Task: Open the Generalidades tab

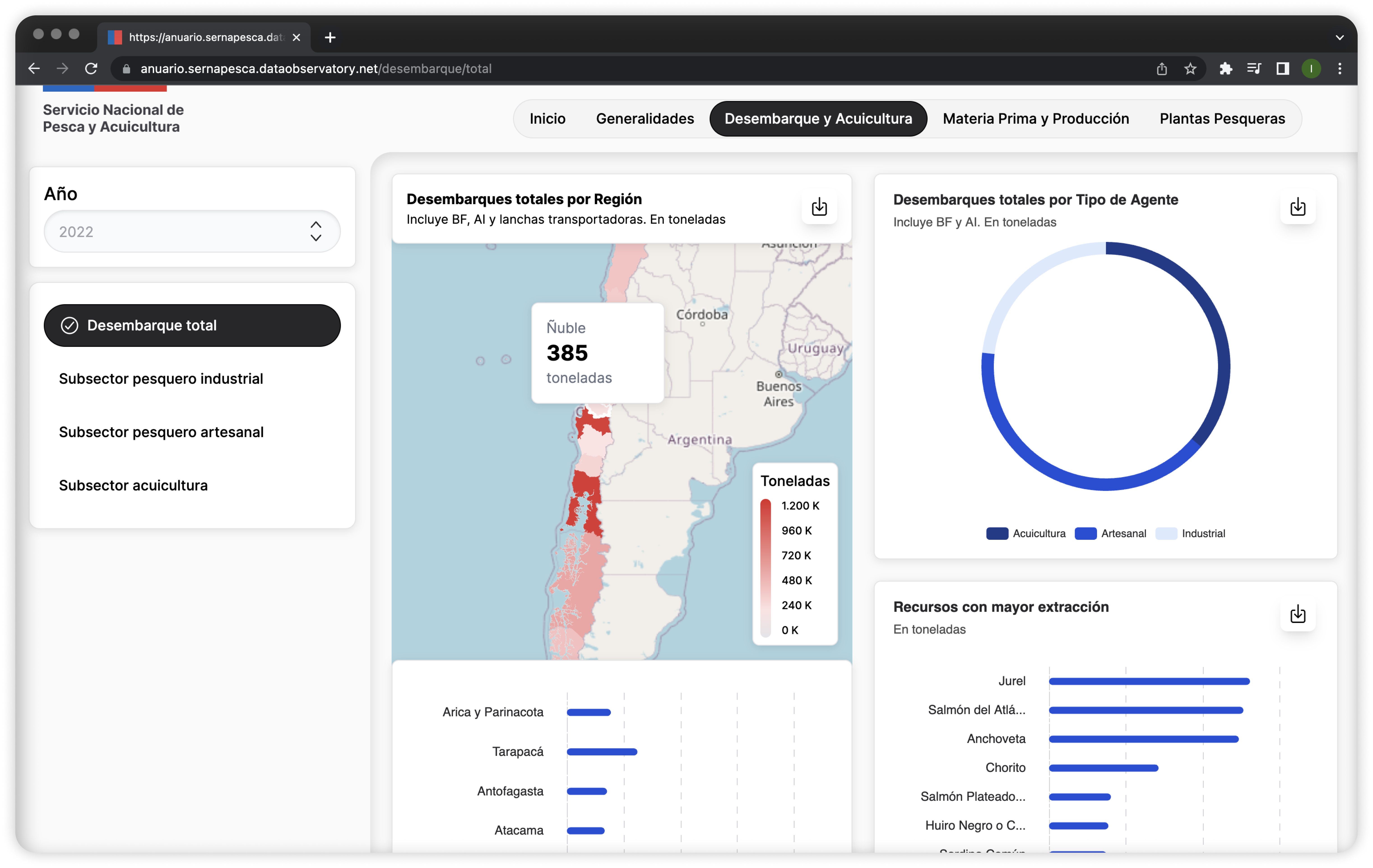Action: [645, 119]
